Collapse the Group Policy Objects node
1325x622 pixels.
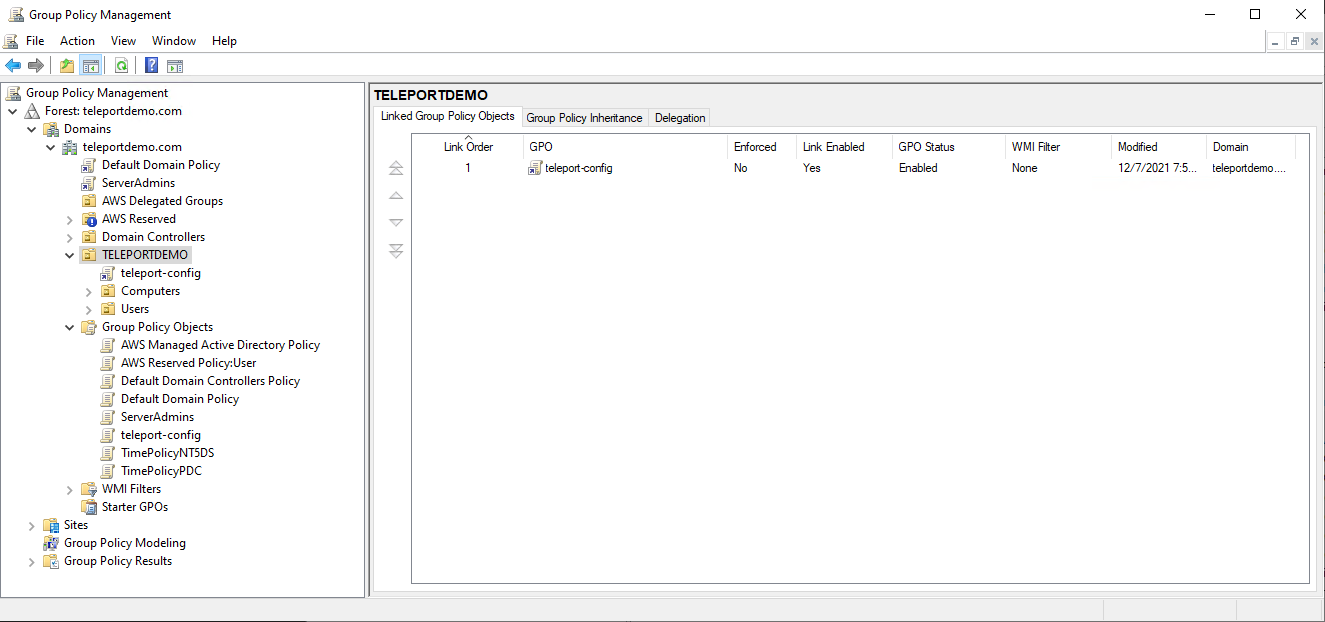[x=70, y=327]
